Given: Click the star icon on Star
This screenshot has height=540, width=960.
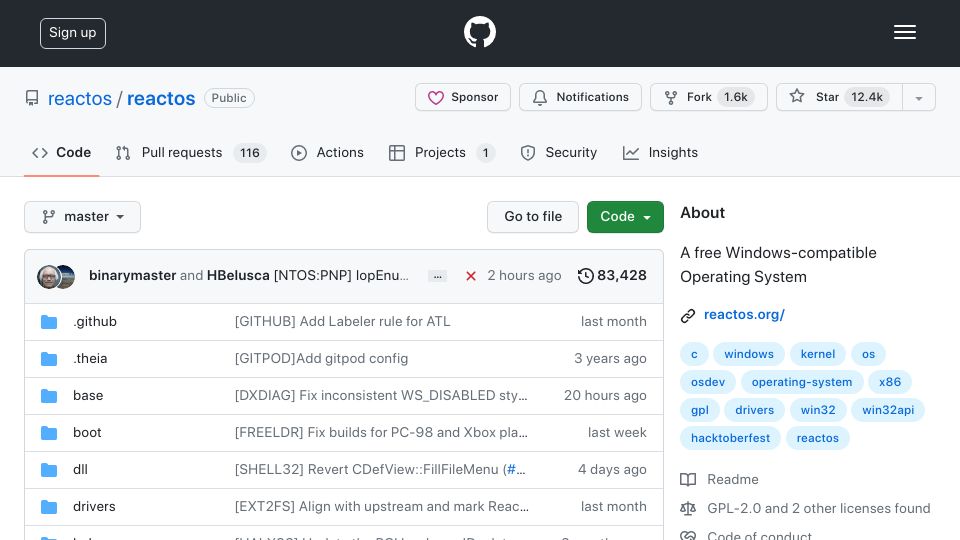Looking at the screenshot, I should (x=797, y=96).
